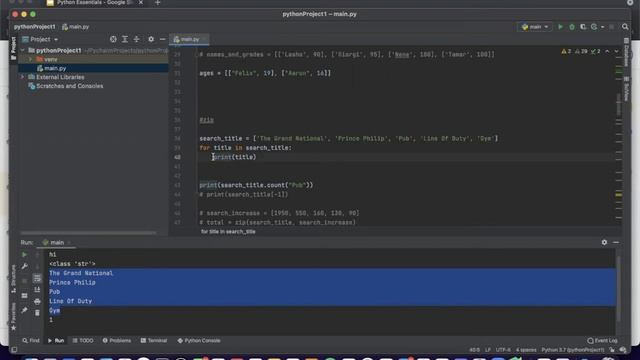
Task: Print the Run console output
Action: (37, 302)
